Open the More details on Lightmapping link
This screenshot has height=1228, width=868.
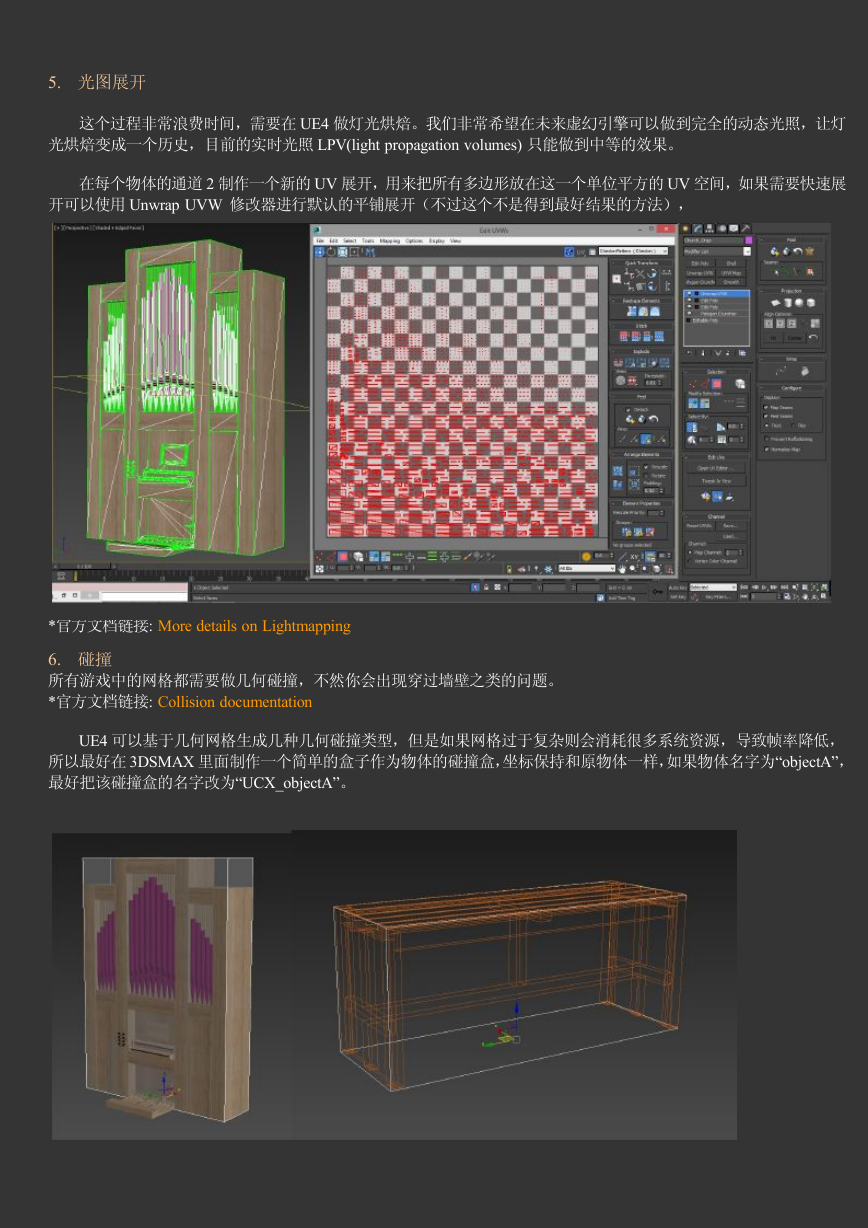[x=254, y=626]
